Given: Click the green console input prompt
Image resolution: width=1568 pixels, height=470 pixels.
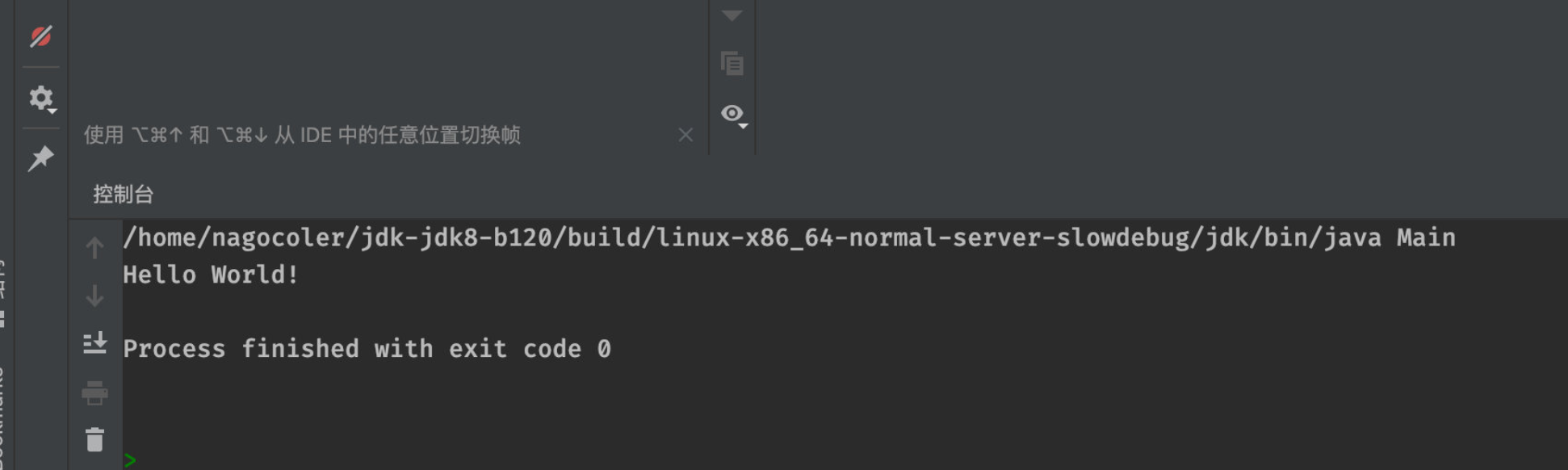Looking at the screenshot, I should (130, 460).
